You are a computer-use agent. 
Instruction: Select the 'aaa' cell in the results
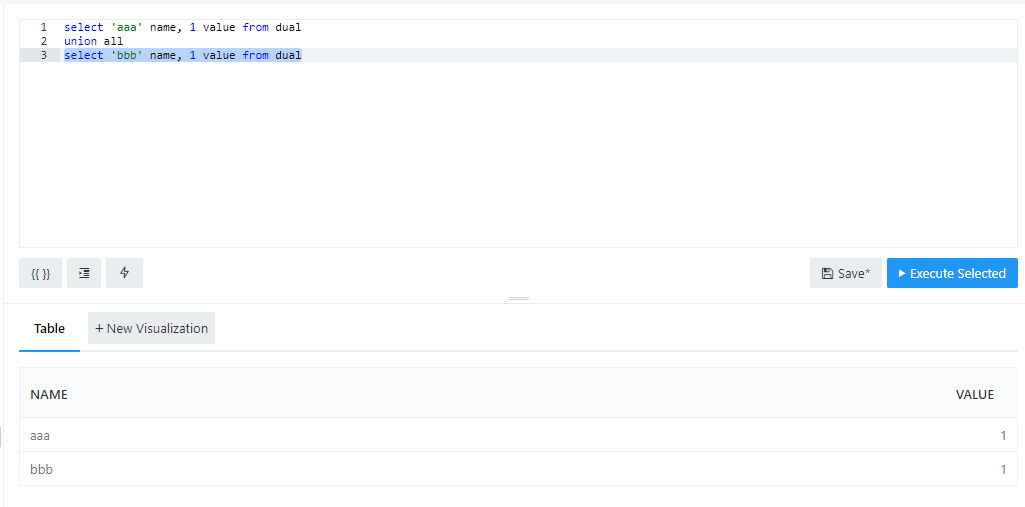pyautogui.click(x=40, y=435)
